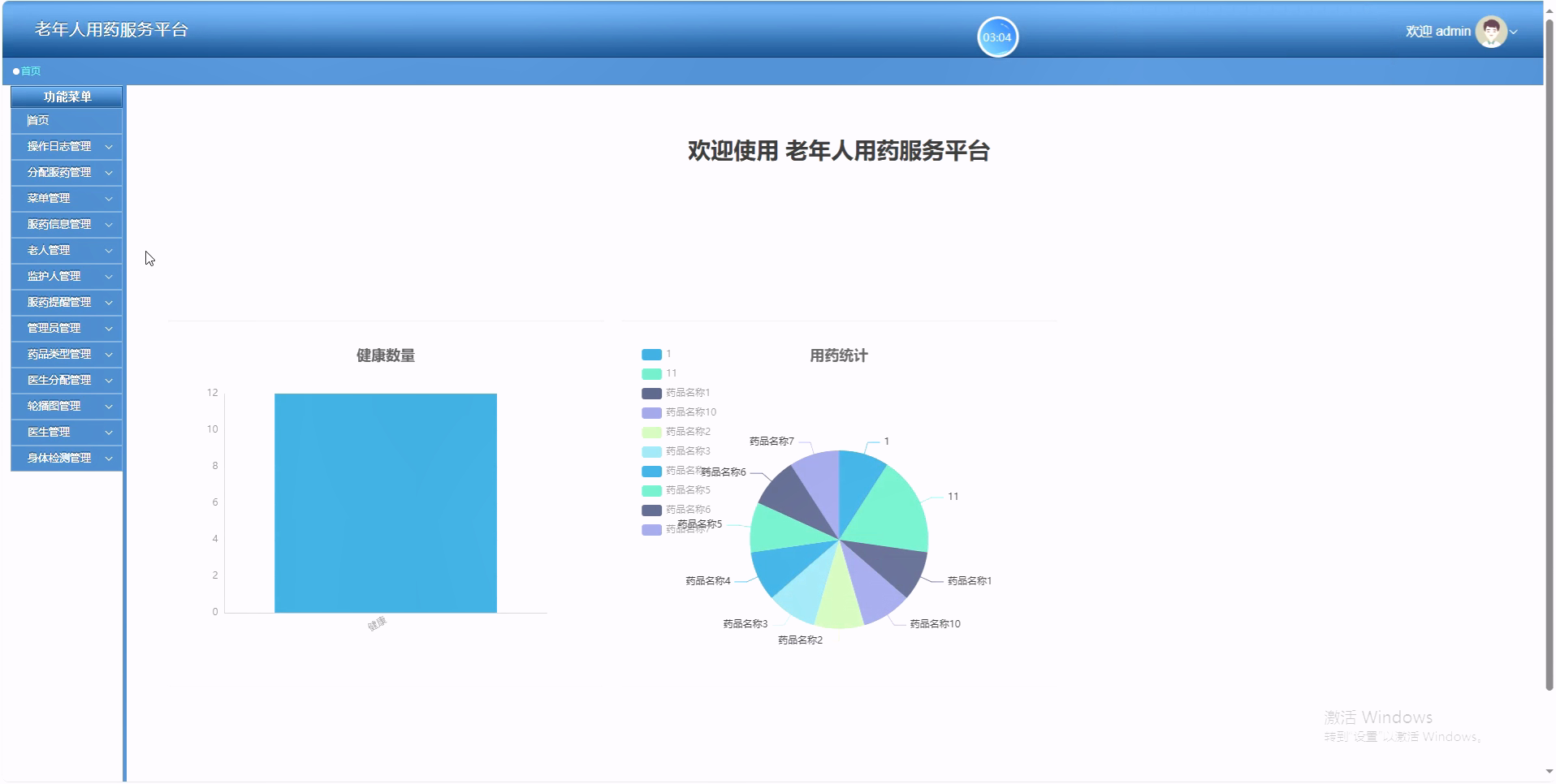Open the 管理员管理 sidebar menu

(x=67, y=328)
